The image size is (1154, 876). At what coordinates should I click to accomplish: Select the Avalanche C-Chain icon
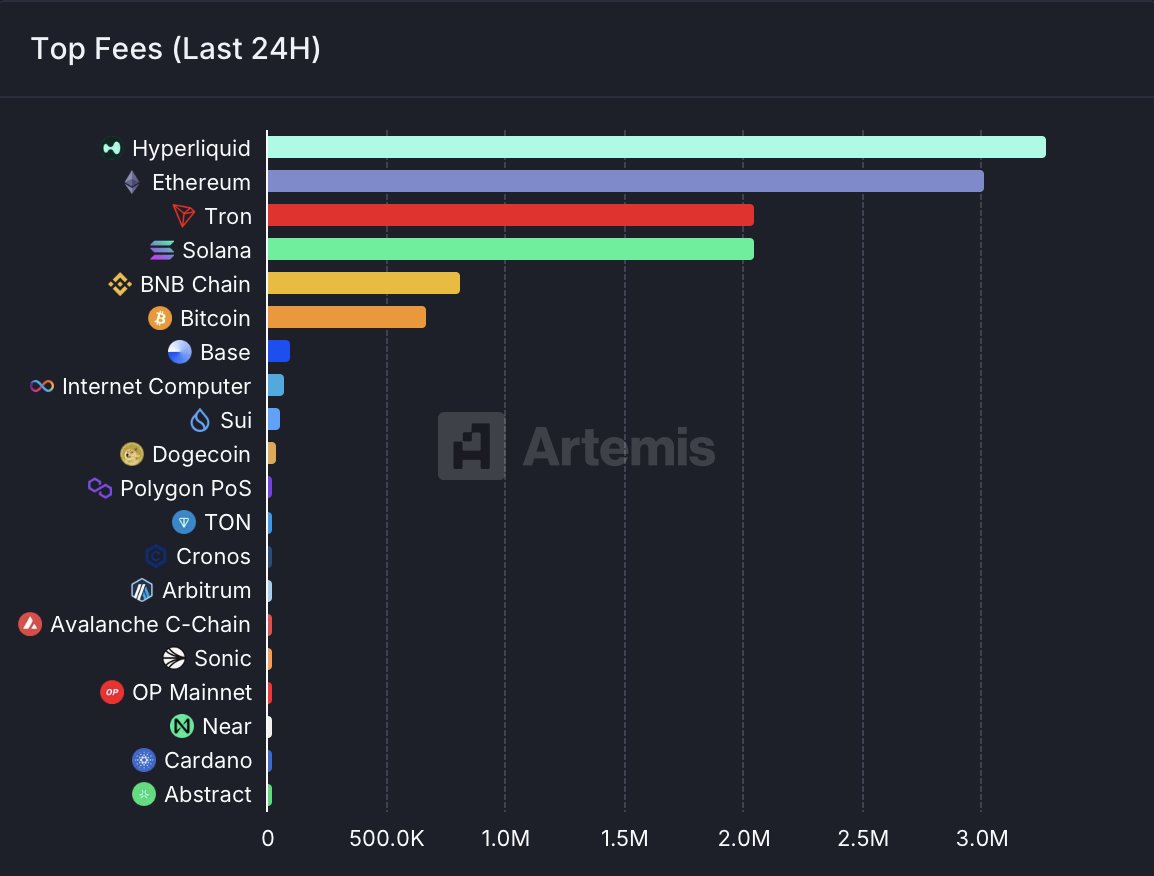(x=29, y=623)
